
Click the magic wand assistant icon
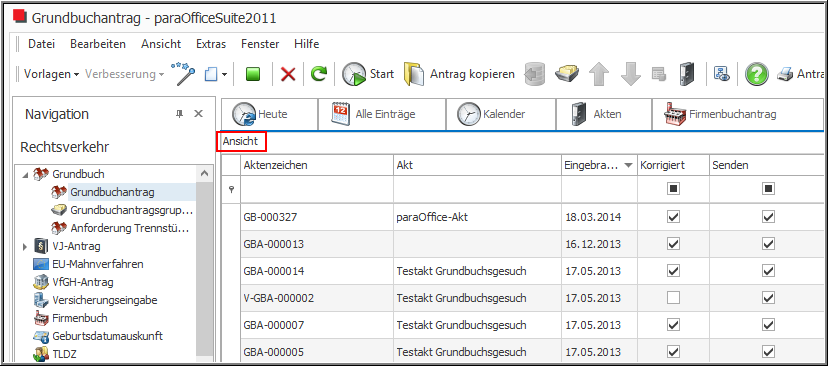click(183, 74)
